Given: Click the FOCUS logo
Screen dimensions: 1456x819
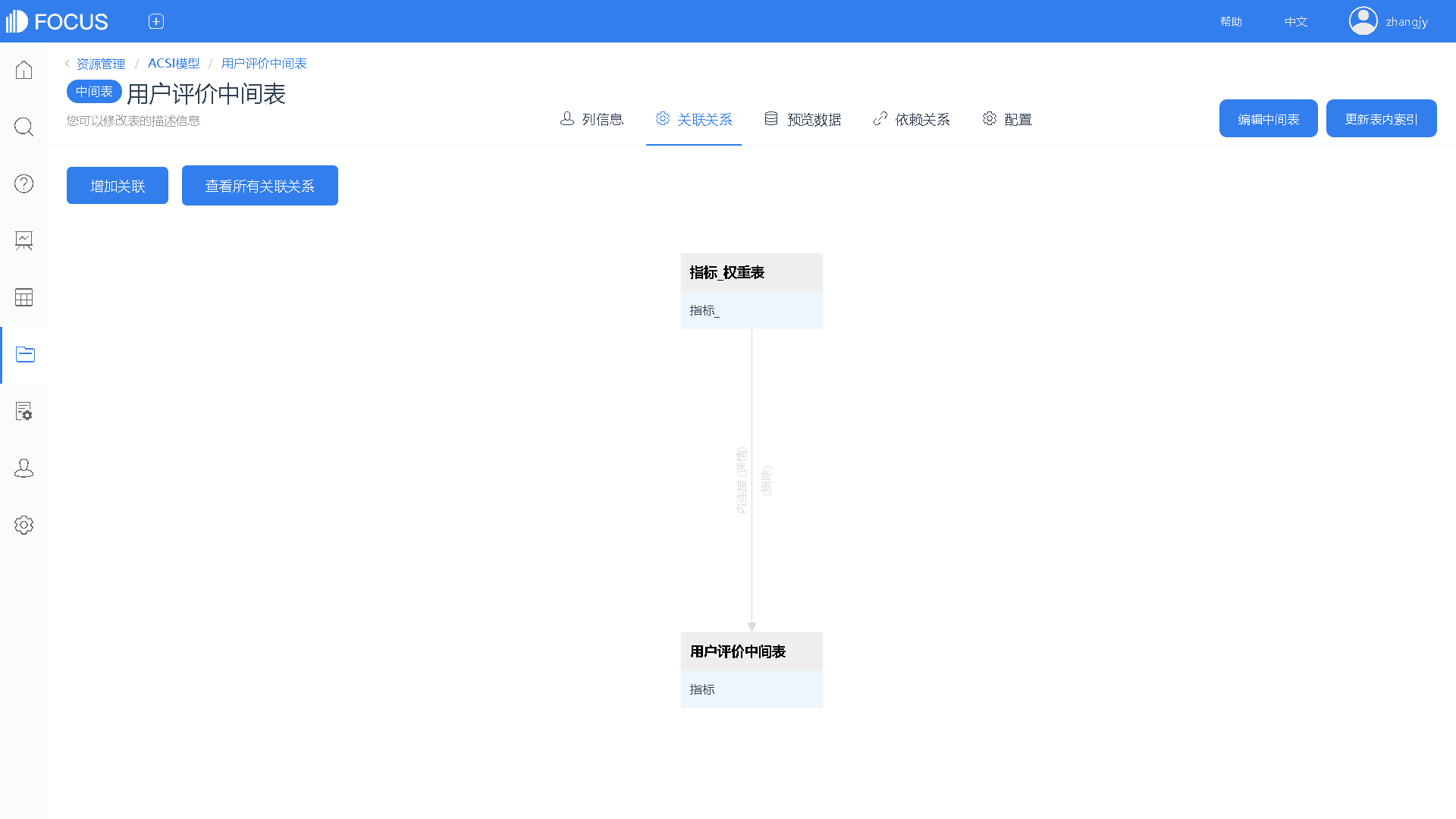Looking at the screenshot, I should 57,21.
